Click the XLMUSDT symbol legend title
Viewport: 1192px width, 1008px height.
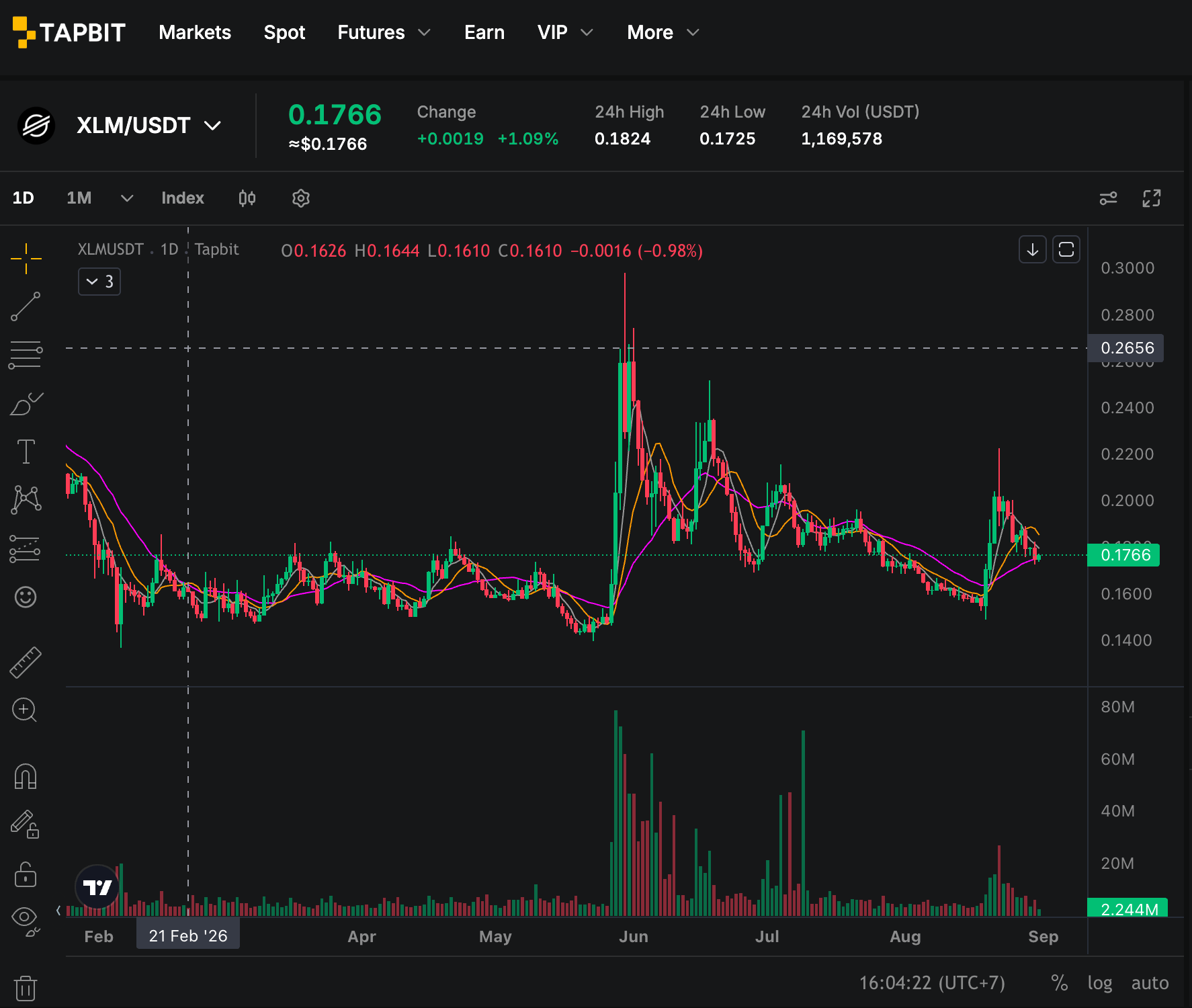point(111,249)
